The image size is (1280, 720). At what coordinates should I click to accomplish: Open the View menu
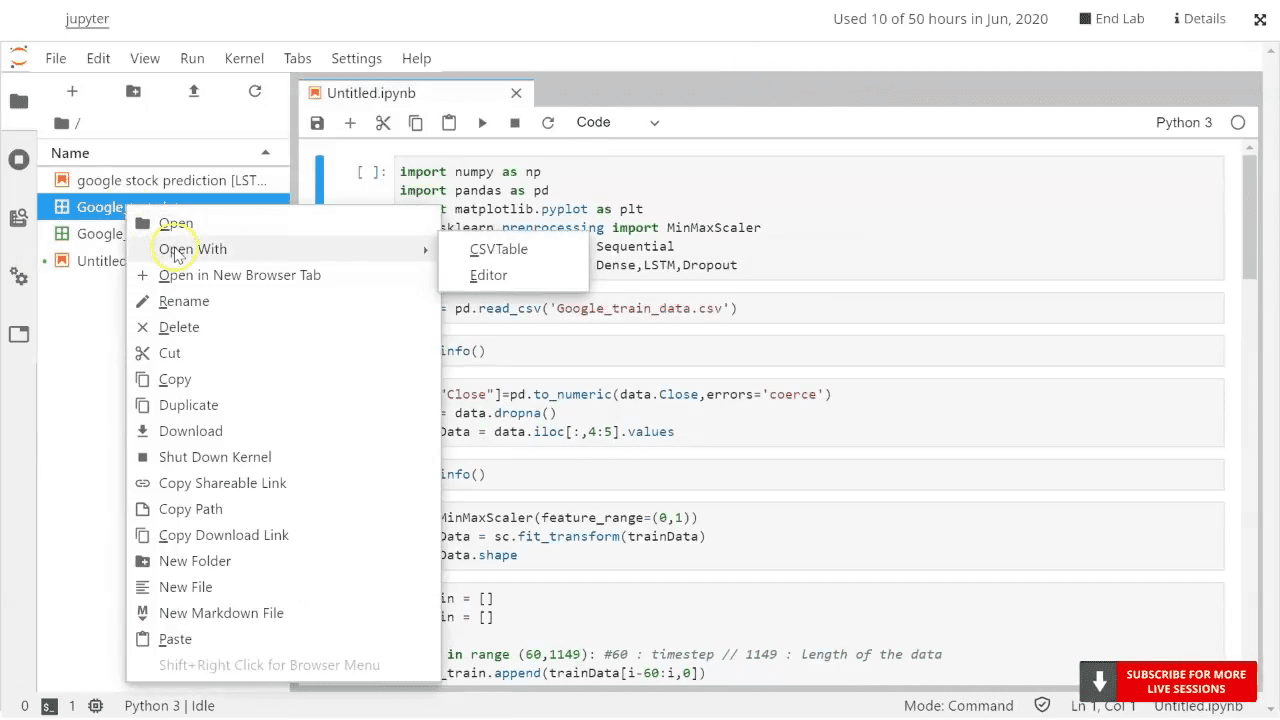(145, 58)
